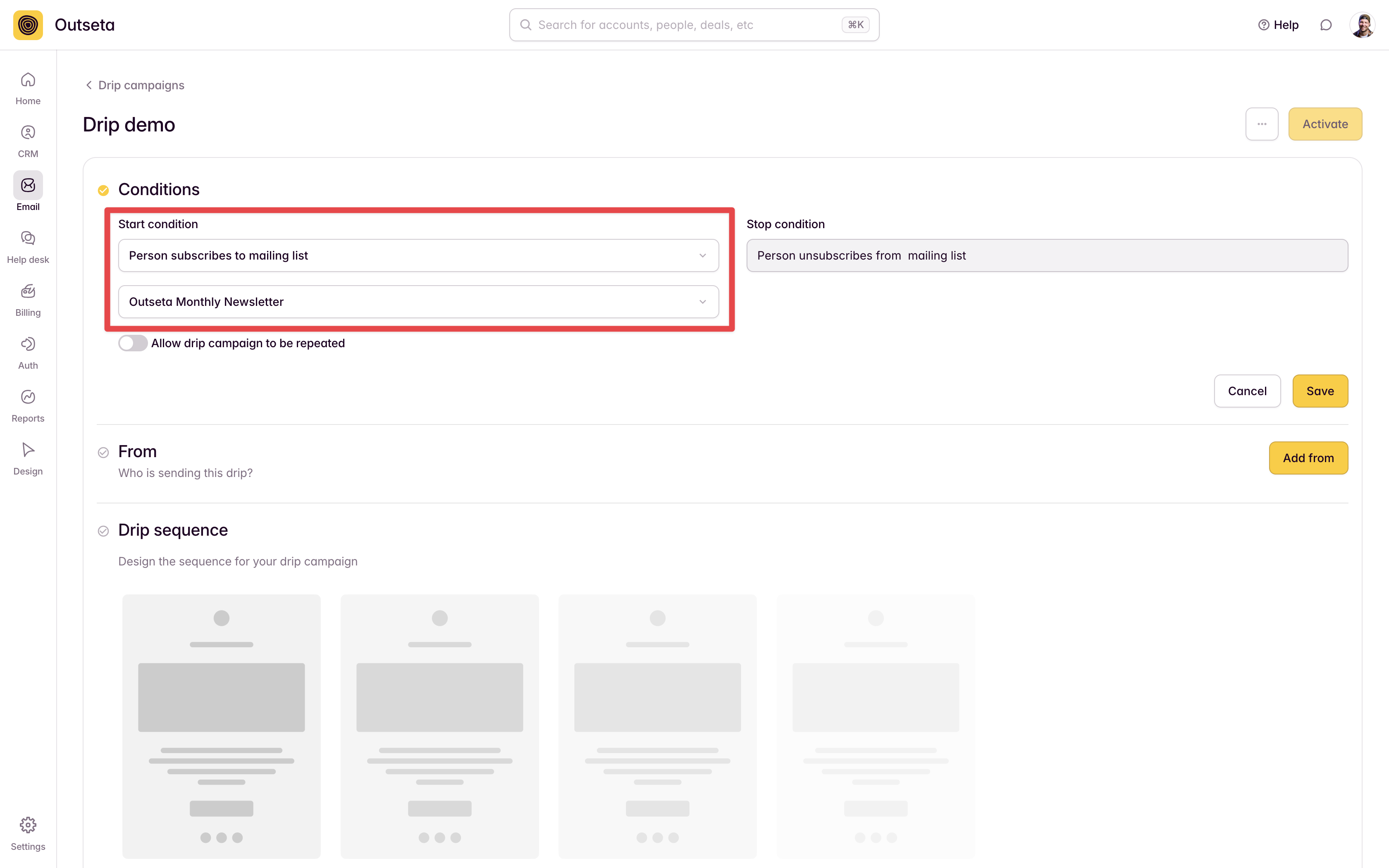
Task: Click the Outseta logo icon
Action: [28, 25]
